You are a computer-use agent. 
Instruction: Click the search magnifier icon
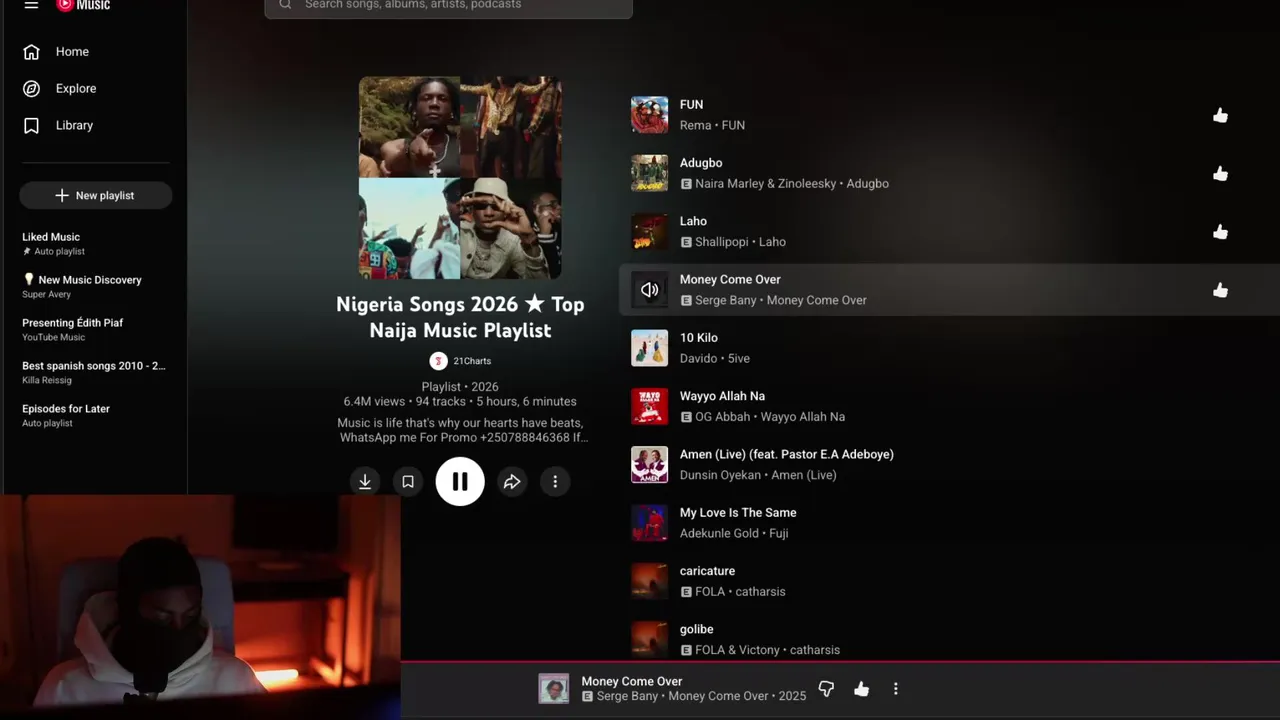coord(285,5)
